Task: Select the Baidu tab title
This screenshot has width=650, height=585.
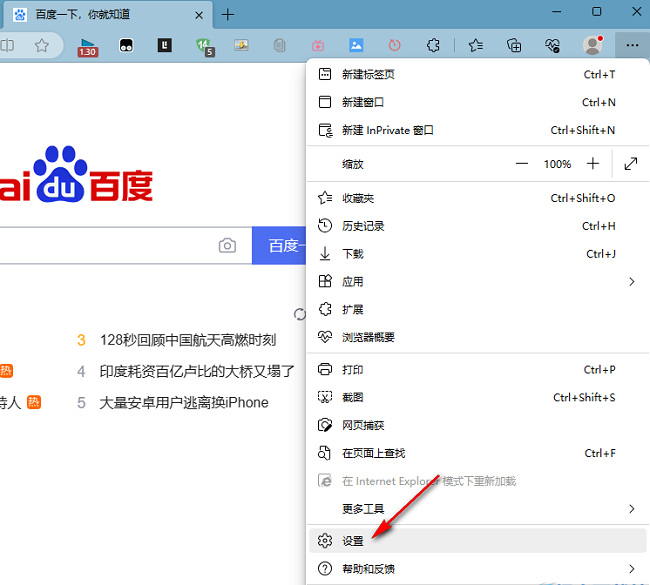Action: pyautogui.click(x=83, y=15)
